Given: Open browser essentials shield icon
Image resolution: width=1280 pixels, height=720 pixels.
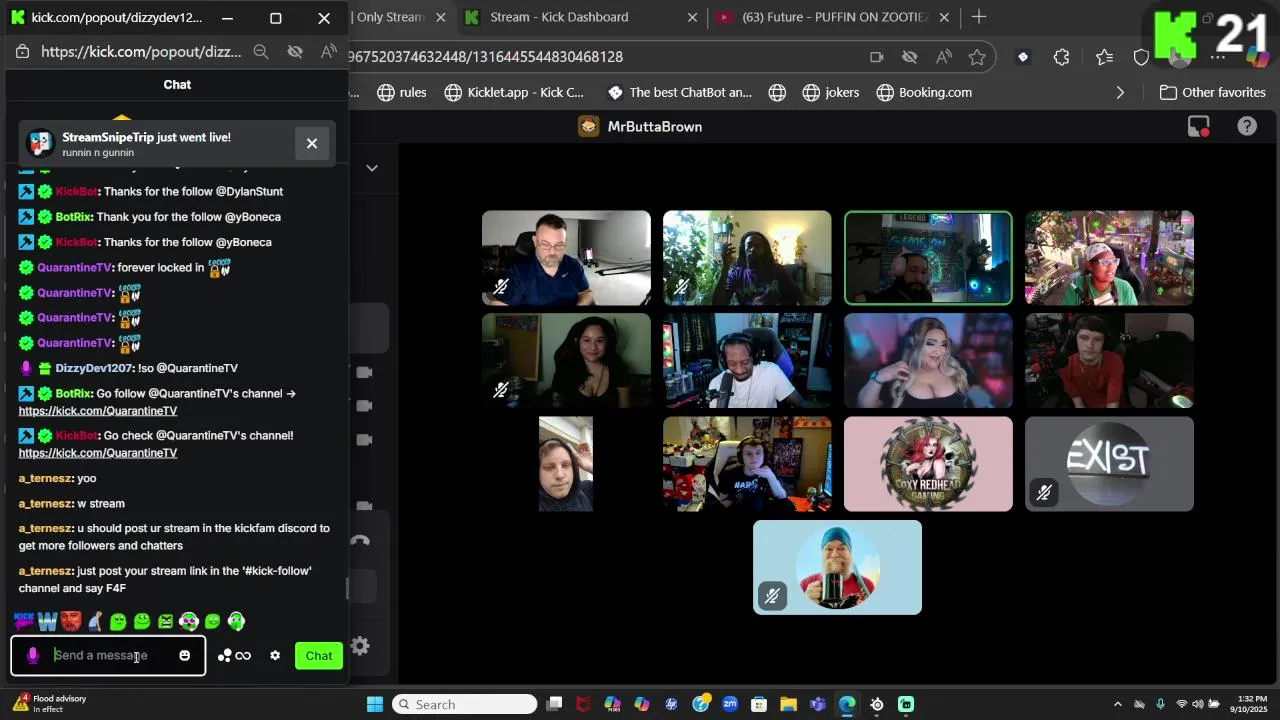Looking at the screenshot, I should [x=1141, y=57].
